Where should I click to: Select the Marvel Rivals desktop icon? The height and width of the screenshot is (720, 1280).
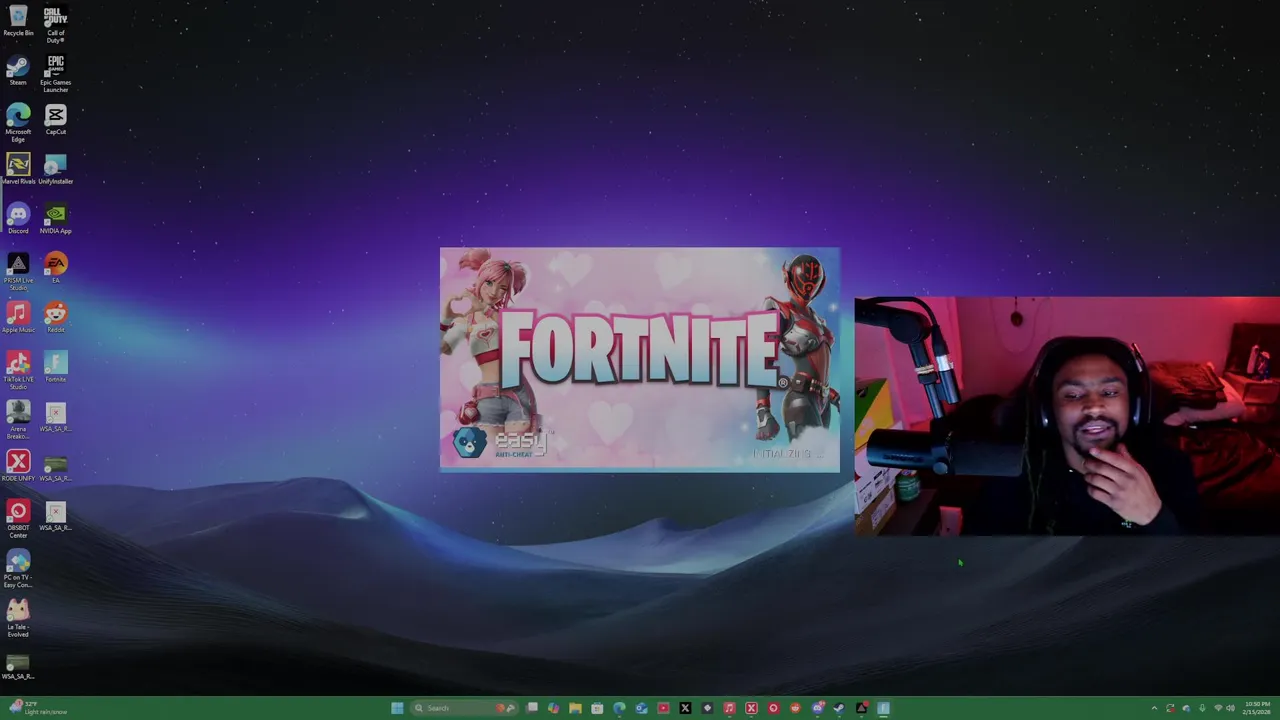pos(18,169)
